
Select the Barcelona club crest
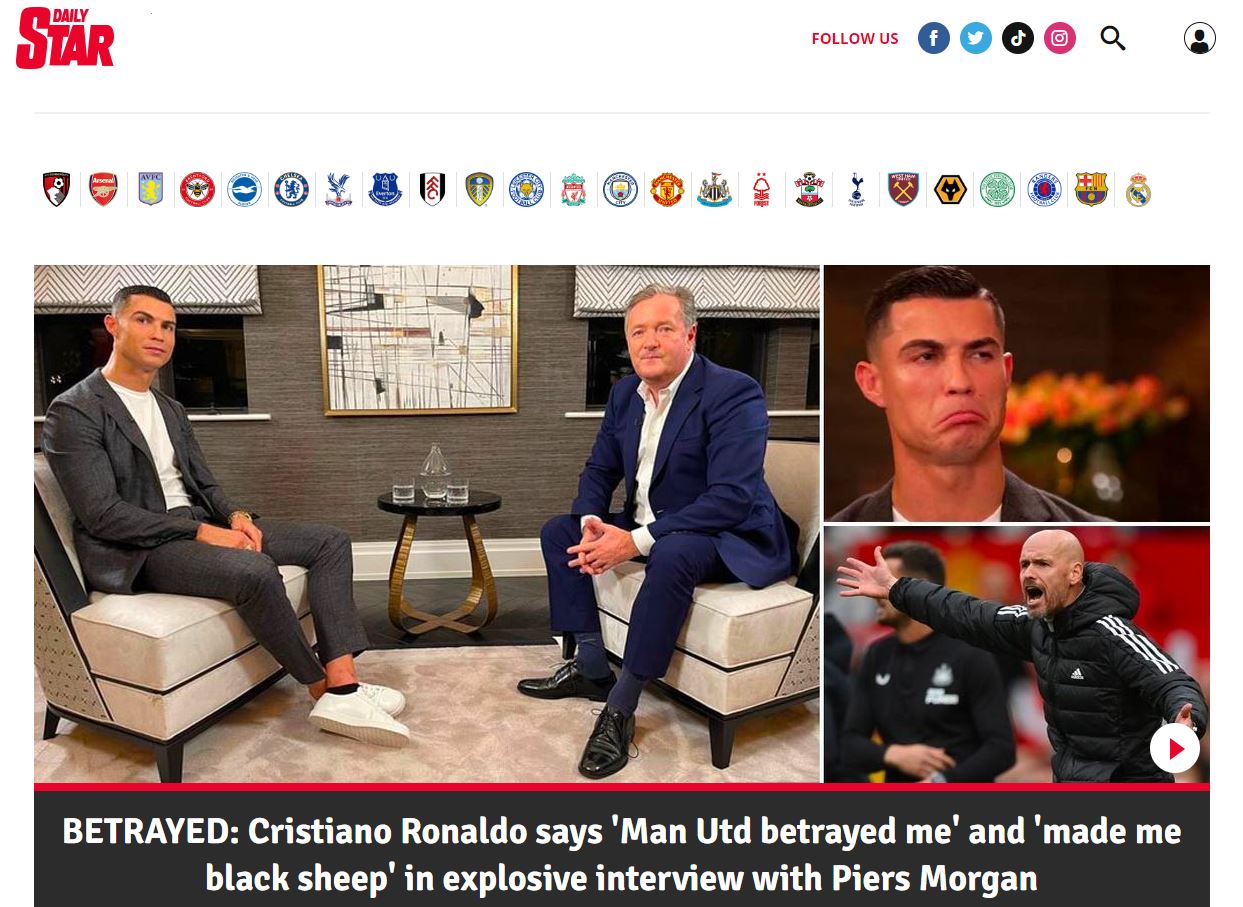tap(1091, 189)
